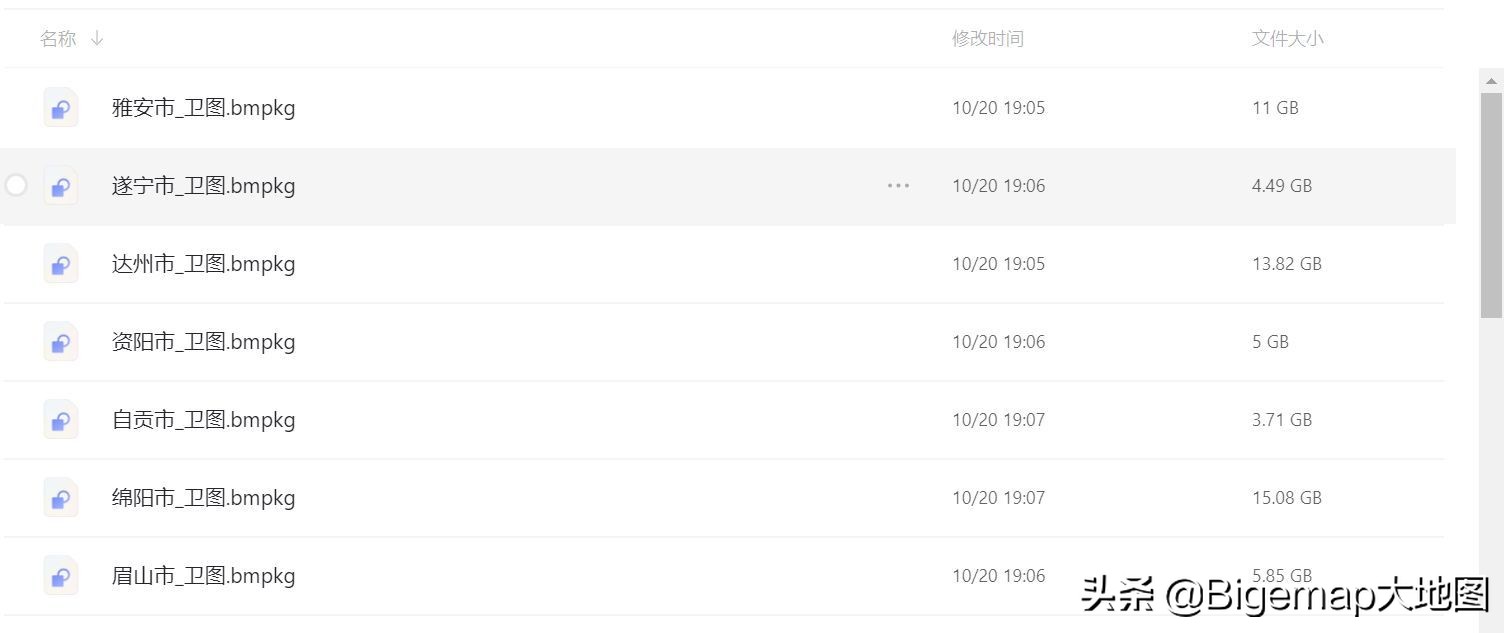
Task: Sort by the 名称 column header
Action: pos(58,39)
